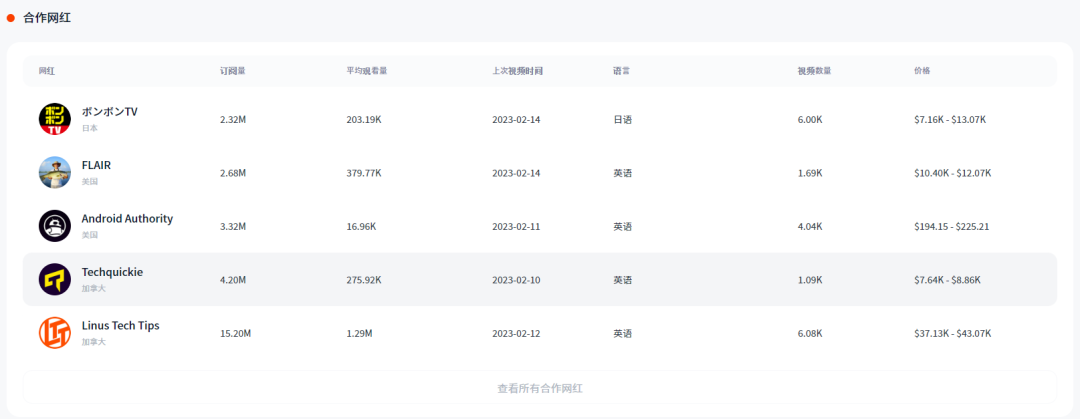The height and width of the screenshot is (419, 1080).
Task: Click video count 6.00K
Action: (x=810, y=120)
